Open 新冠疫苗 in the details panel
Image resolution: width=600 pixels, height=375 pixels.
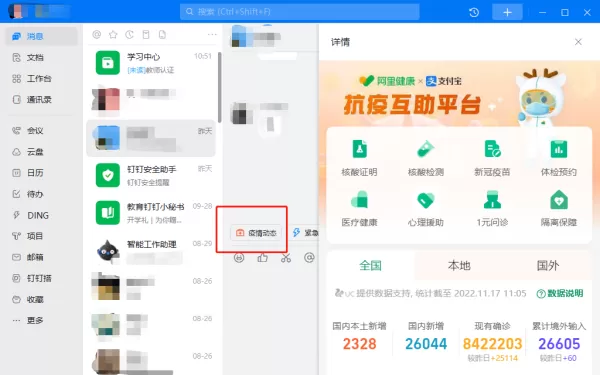click(x=492, y=158)
